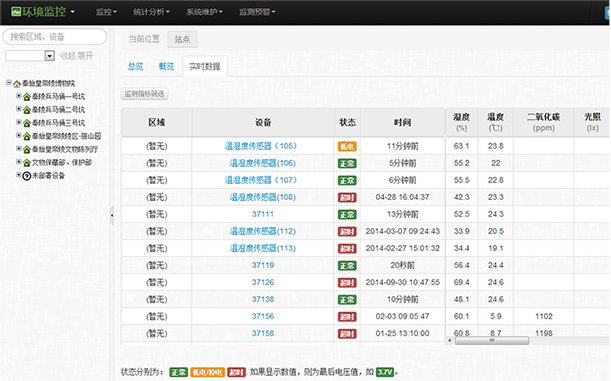Expand the 文物保藏部、保护部 tree node
Viewport: 611px width, 381px height.
tap(18, 162)
